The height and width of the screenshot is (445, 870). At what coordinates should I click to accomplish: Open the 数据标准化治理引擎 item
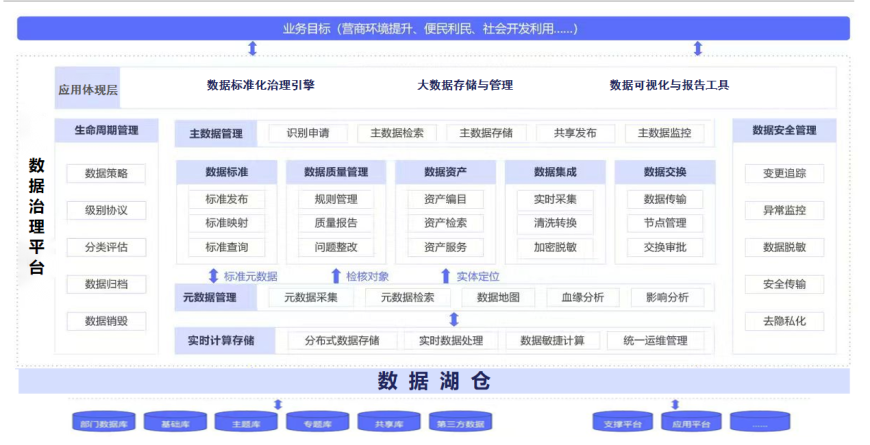click(260, 85)
